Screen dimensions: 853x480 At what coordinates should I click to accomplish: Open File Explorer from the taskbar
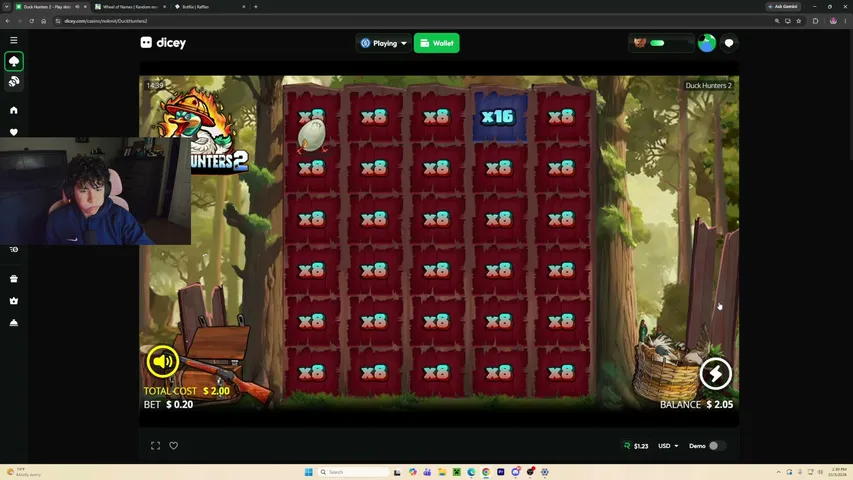(x=442, y=472)
